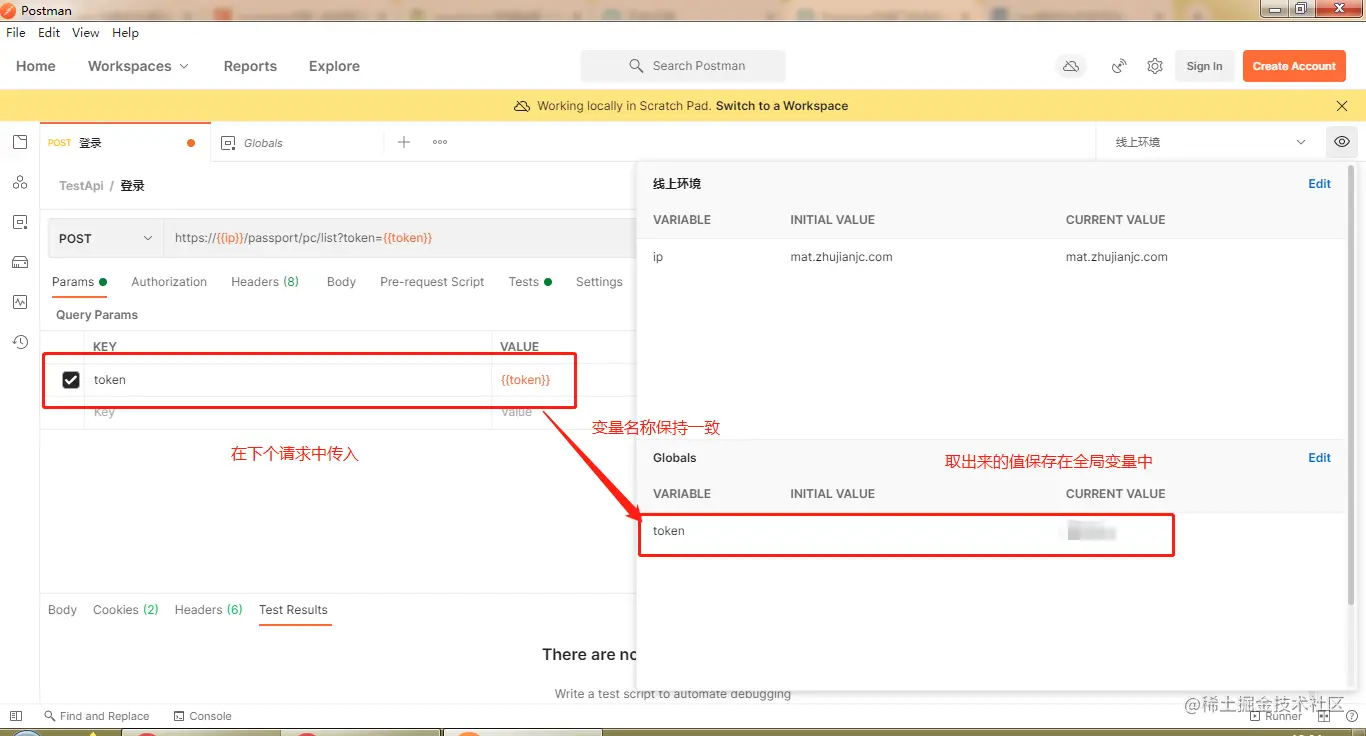Open the Edit menu
This screenshot has height=736, width=1366.
click(x=49, y=33)
